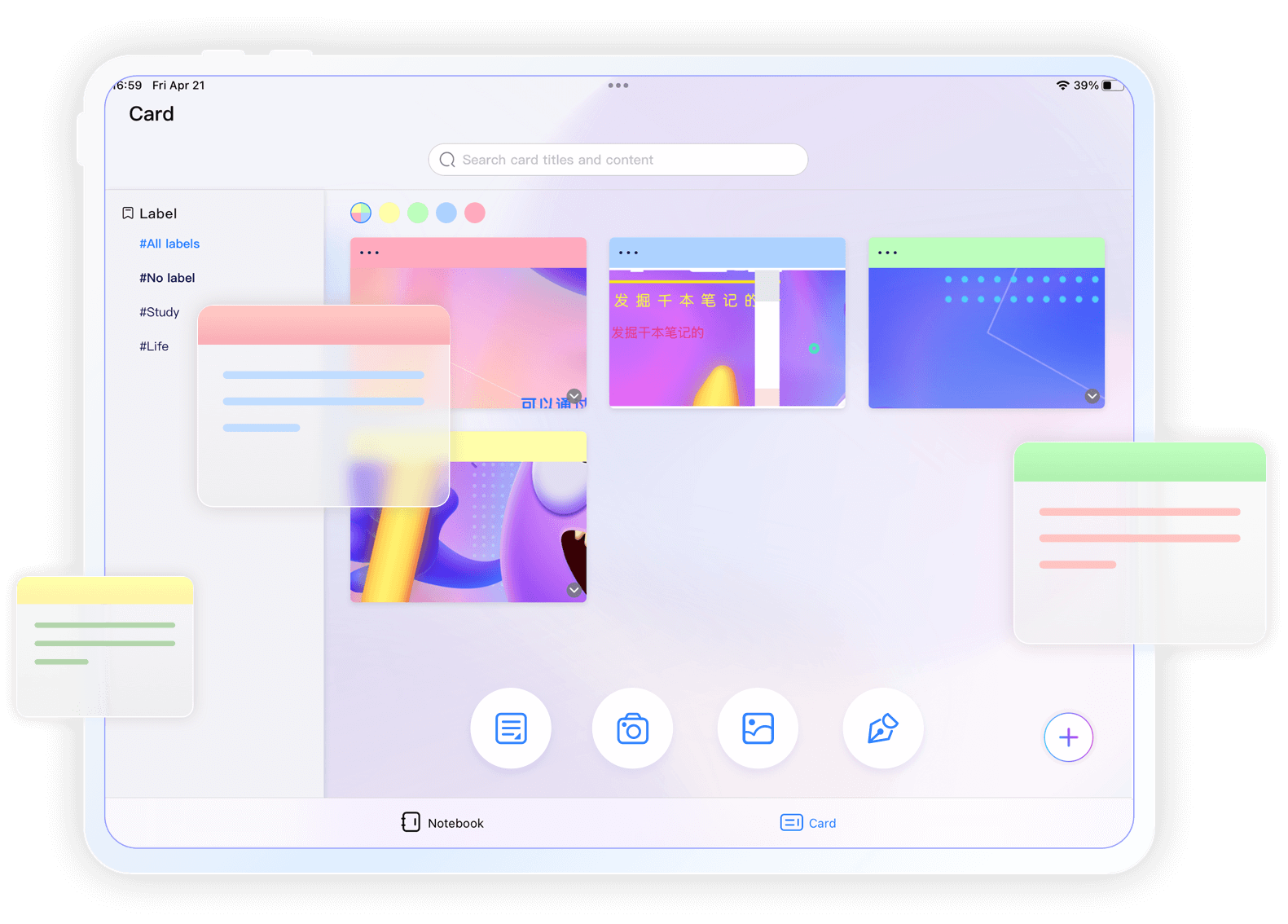Select the #Study label
This screenshot has height=924, width=1288.
pos(160,312)
